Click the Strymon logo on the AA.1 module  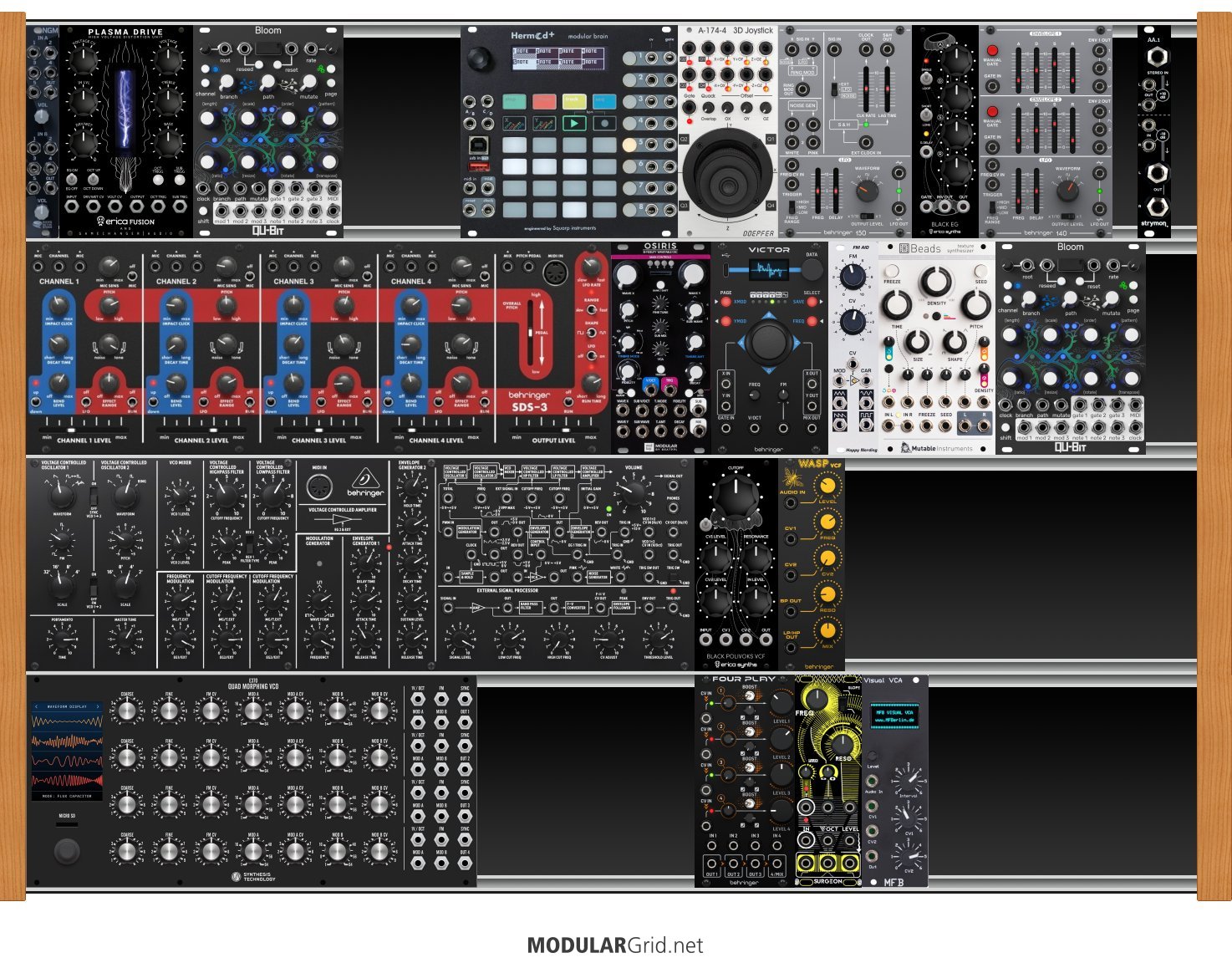click(x=1154, y=224)
